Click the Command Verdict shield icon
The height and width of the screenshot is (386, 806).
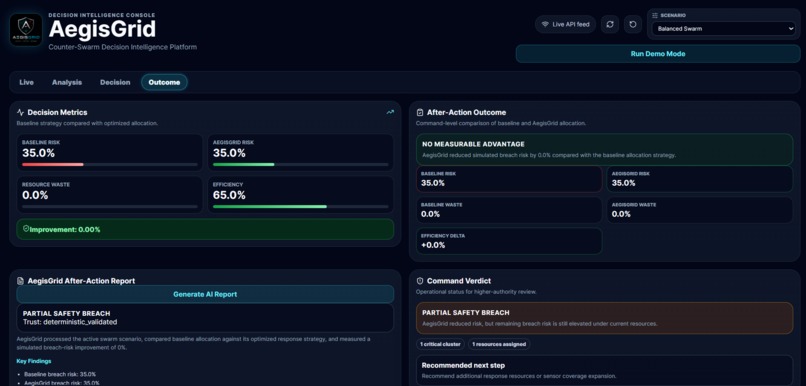pyautogui.click(x=420, y=281)
